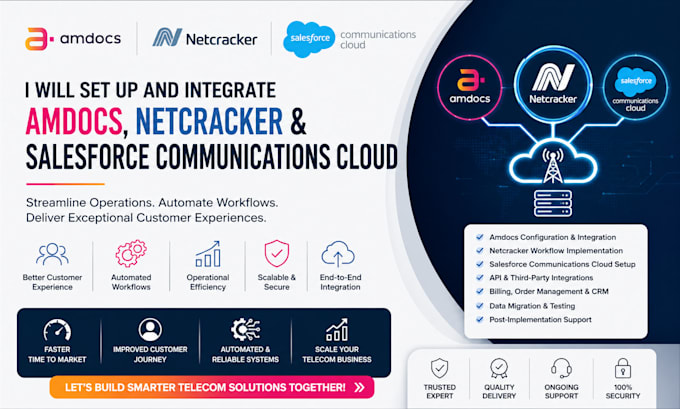
Task: Click the pink-ringed amdocs circle
Action: pos(470,86)
